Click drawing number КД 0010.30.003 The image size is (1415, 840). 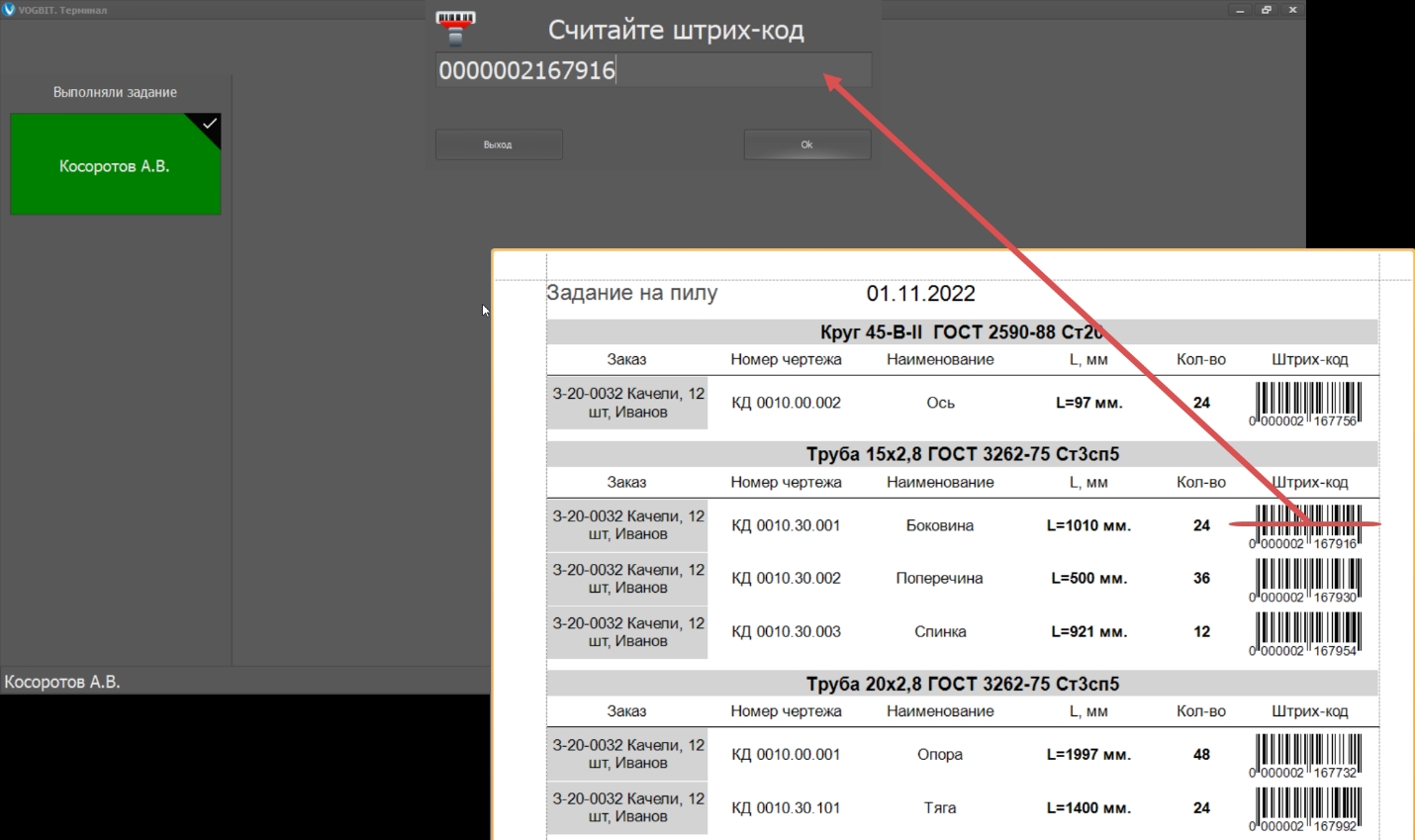[x=786, y=631]
